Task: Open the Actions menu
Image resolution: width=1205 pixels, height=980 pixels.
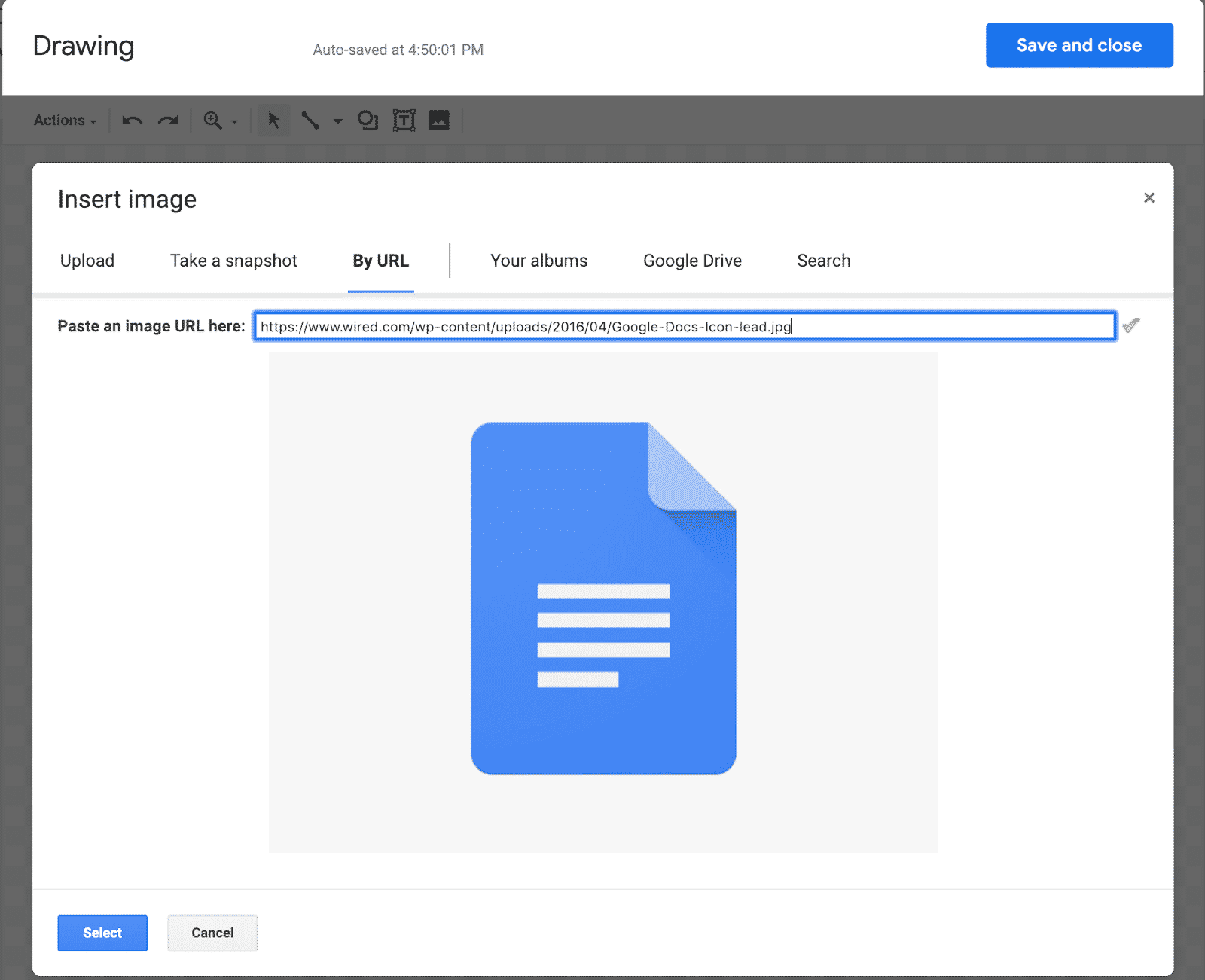Action: coord(63,120)
